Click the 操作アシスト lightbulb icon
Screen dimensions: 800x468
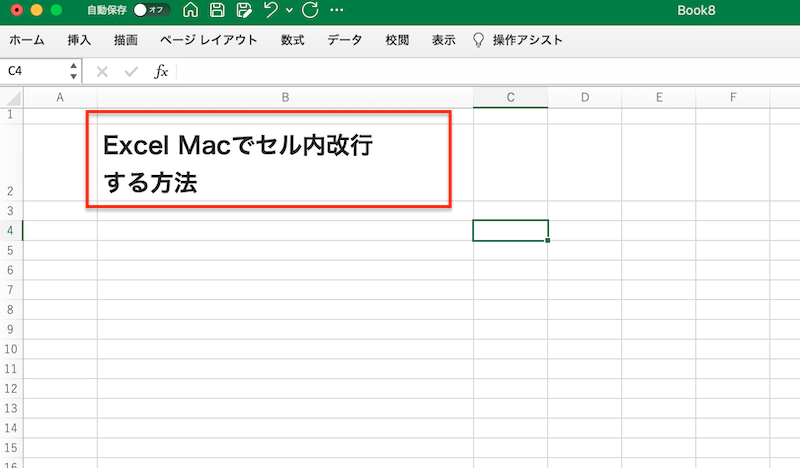pos(478,40)
